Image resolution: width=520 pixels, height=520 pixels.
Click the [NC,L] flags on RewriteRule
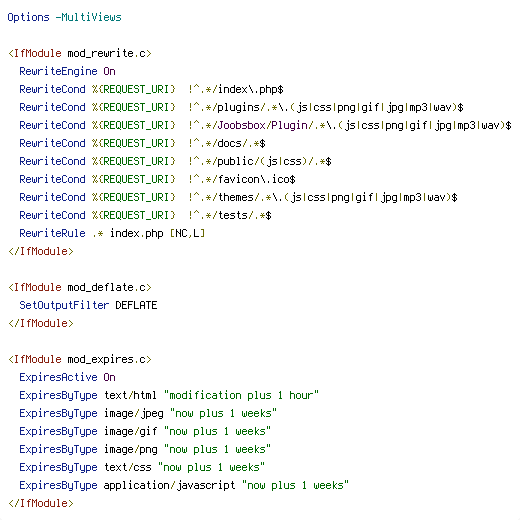point(187,233)
